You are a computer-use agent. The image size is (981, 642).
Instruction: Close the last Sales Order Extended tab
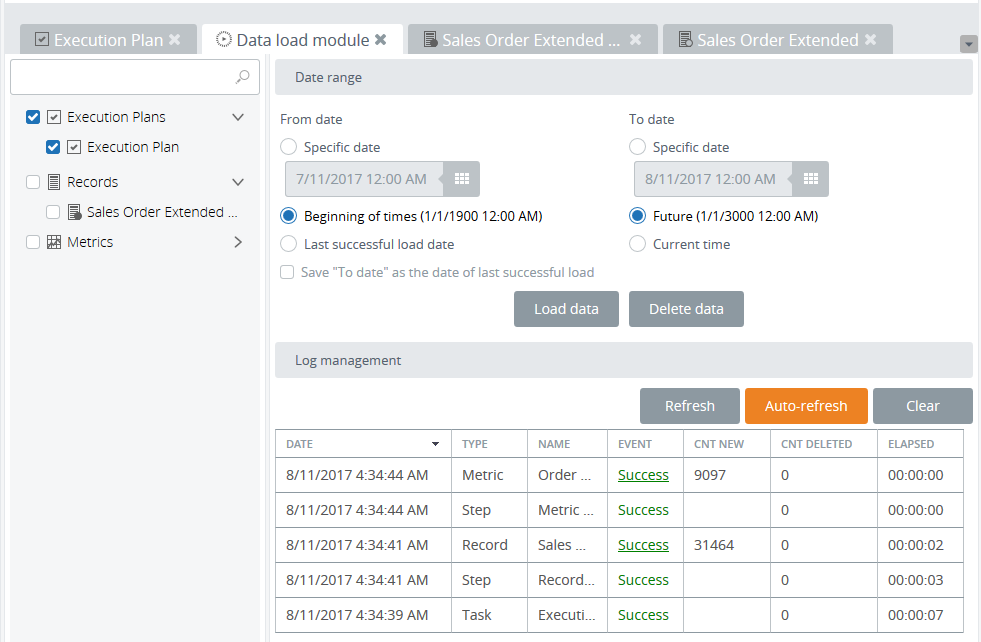[x=870, y=40]
